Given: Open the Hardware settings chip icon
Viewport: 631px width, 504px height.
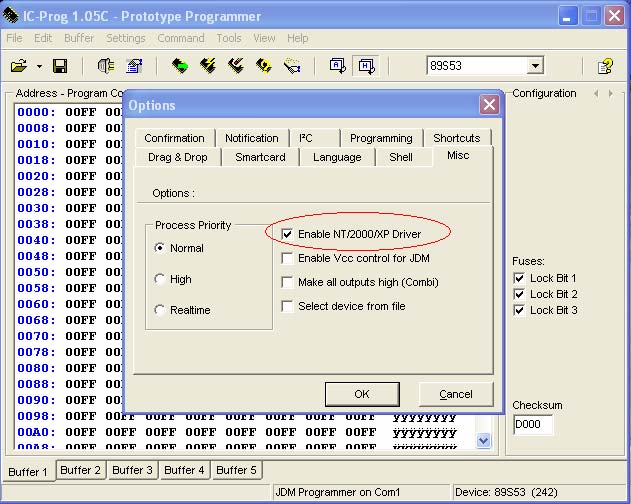Looking at the screenshot, I should [x=106, y=66].
